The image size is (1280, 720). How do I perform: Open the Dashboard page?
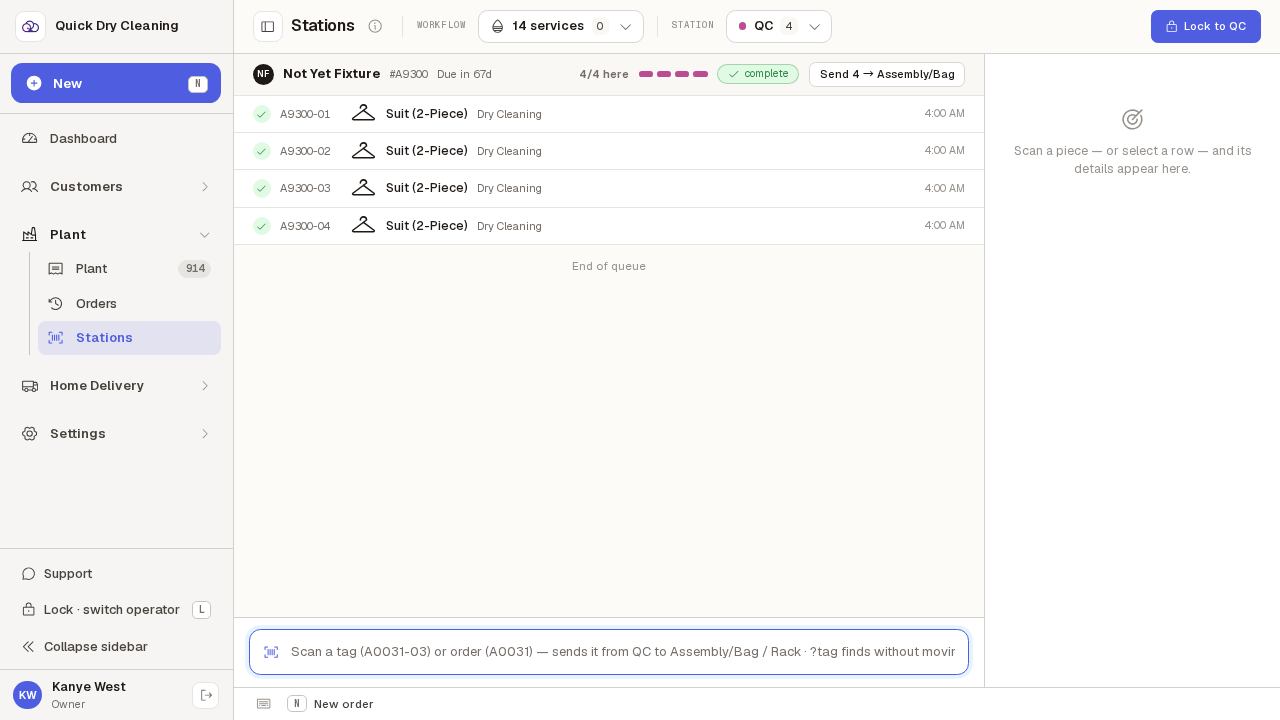pos(116,138)
